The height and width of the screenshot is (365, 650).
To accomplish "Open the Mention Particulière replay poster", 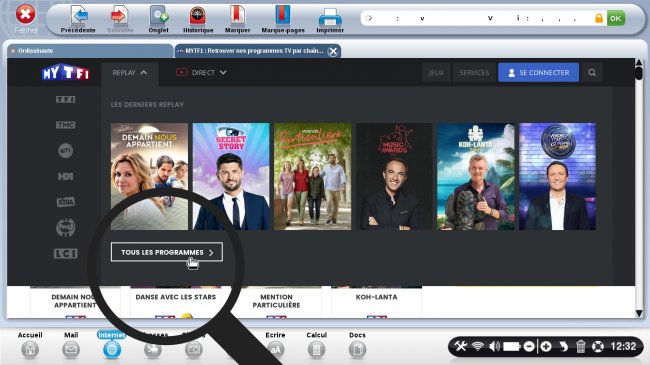I will (x=313, y=176).
